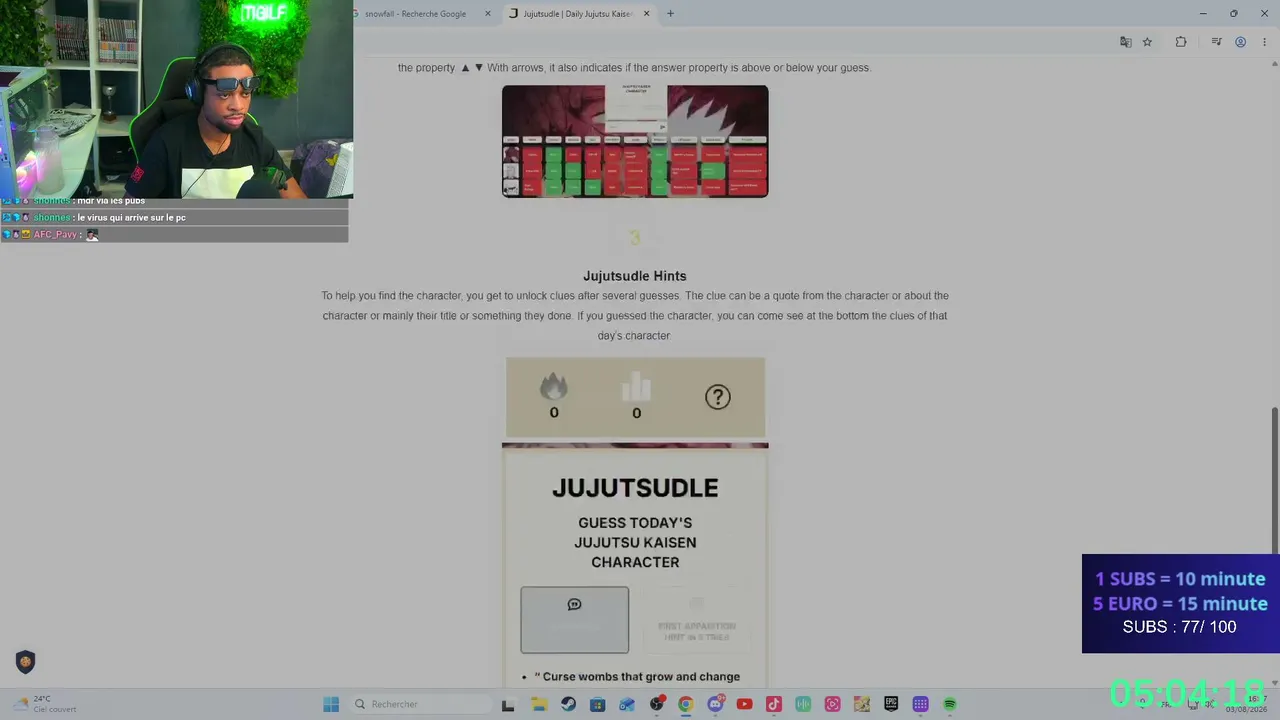Image resolution: width=1280 pixels, height=720 pixels.
Task: Click the translate page icon
Action: [1126, 42]
